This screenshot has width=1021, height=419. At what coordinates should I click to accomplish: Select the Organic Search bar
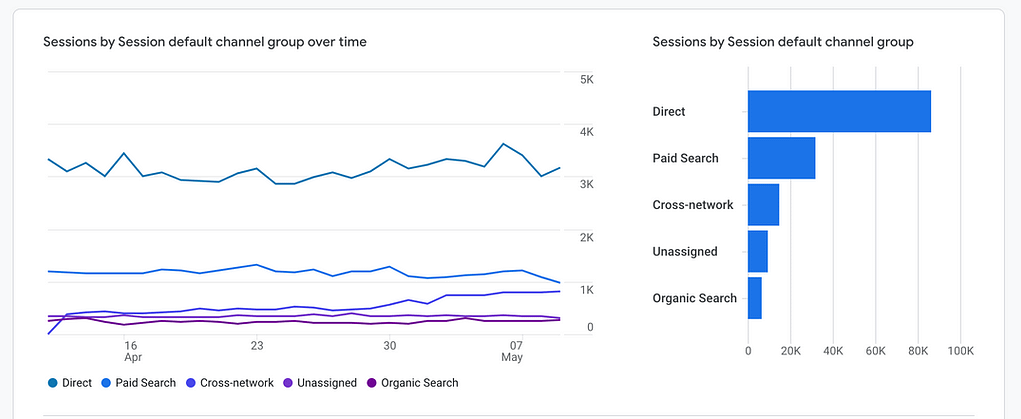pyautogui.click(x=755, y=298)
